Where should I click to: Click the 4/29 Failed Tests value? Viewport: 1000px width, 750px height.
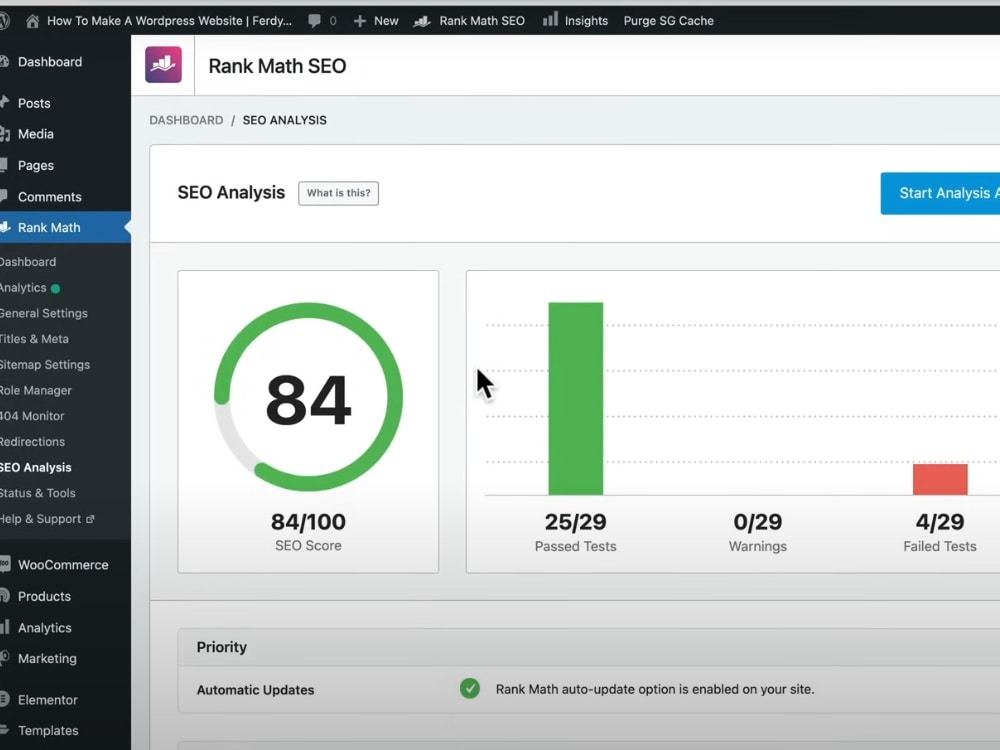[940, 522]
